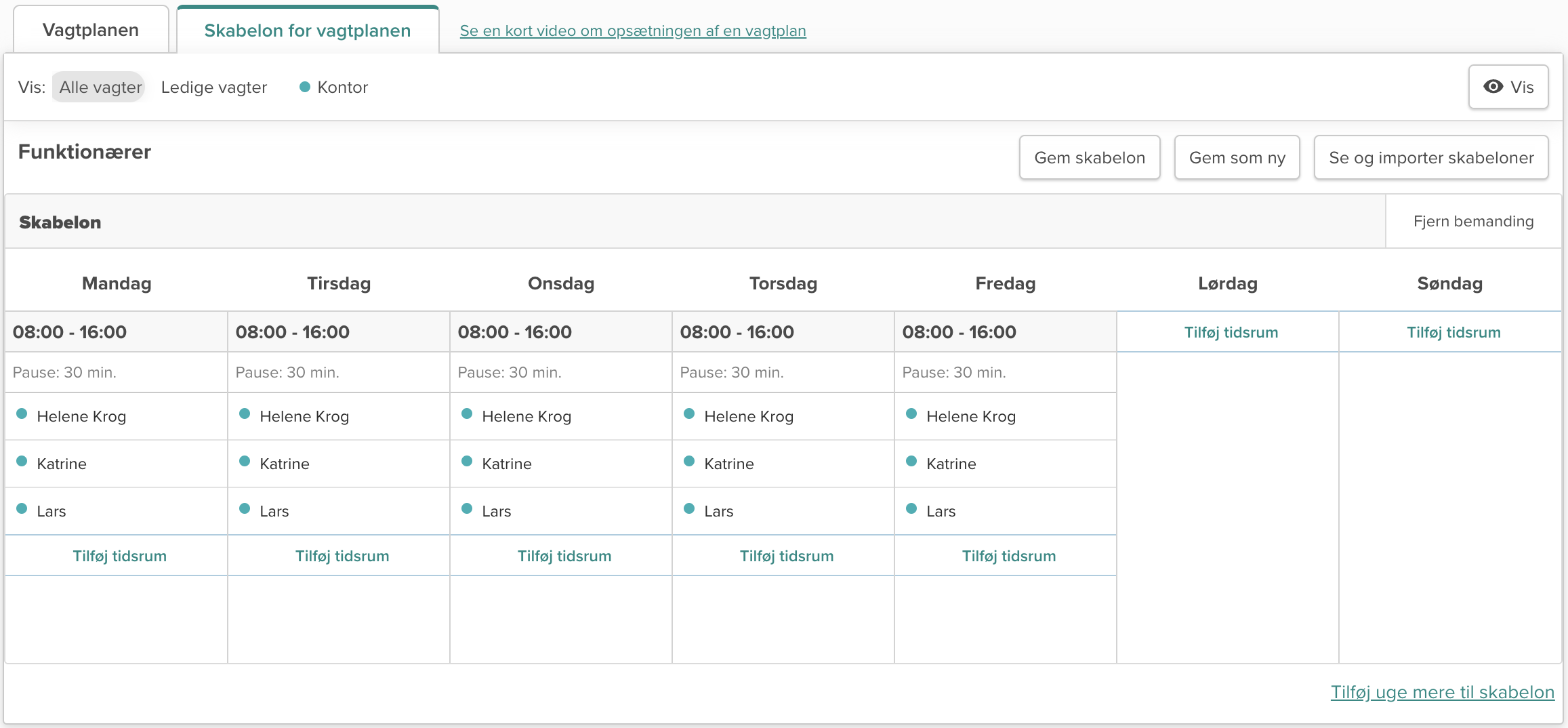
Task: Toggle the Kontor department filter
Action: click(x=342, y=87)
